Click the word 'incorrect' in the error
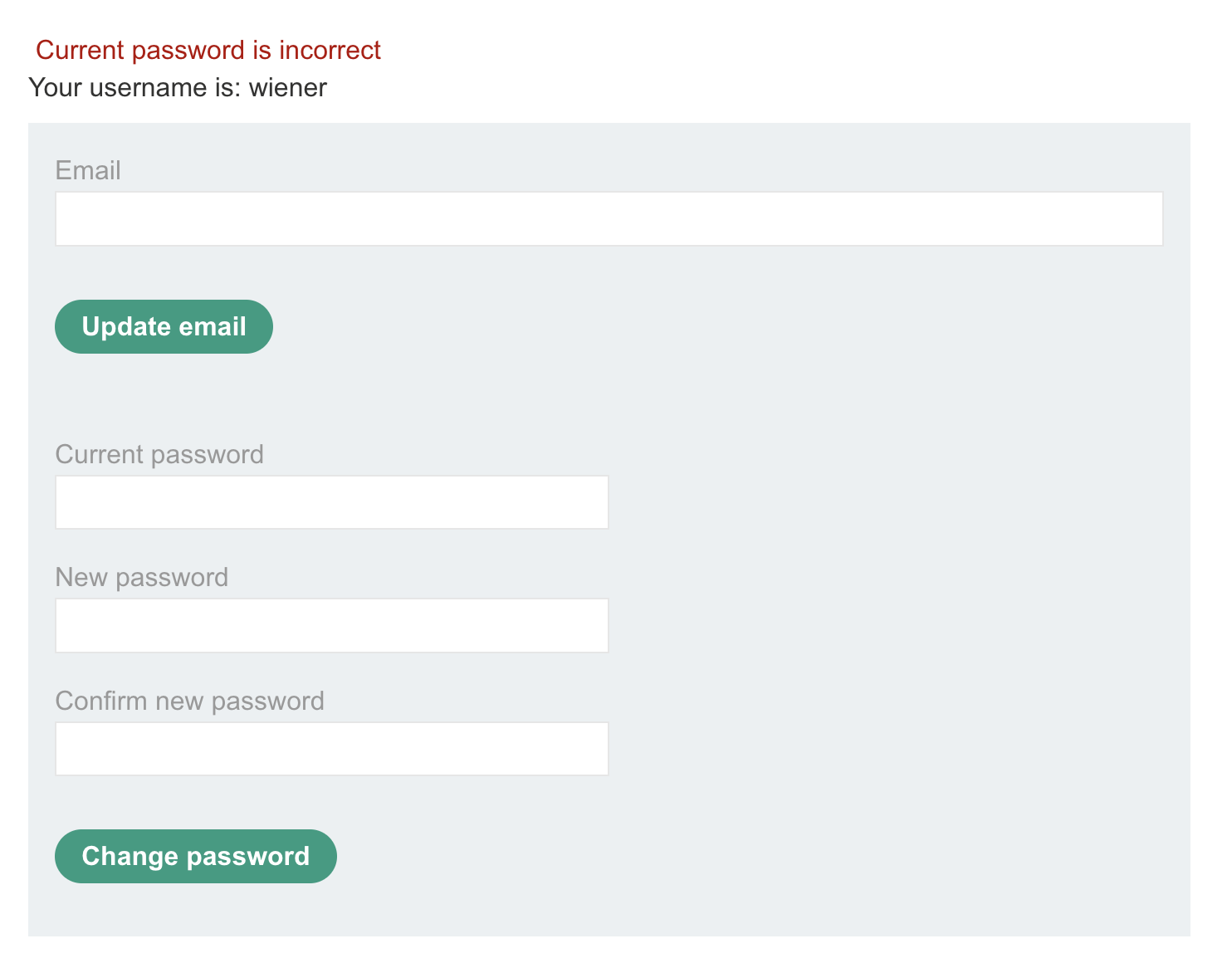The image size is (1232, 963). pos(330,50)
